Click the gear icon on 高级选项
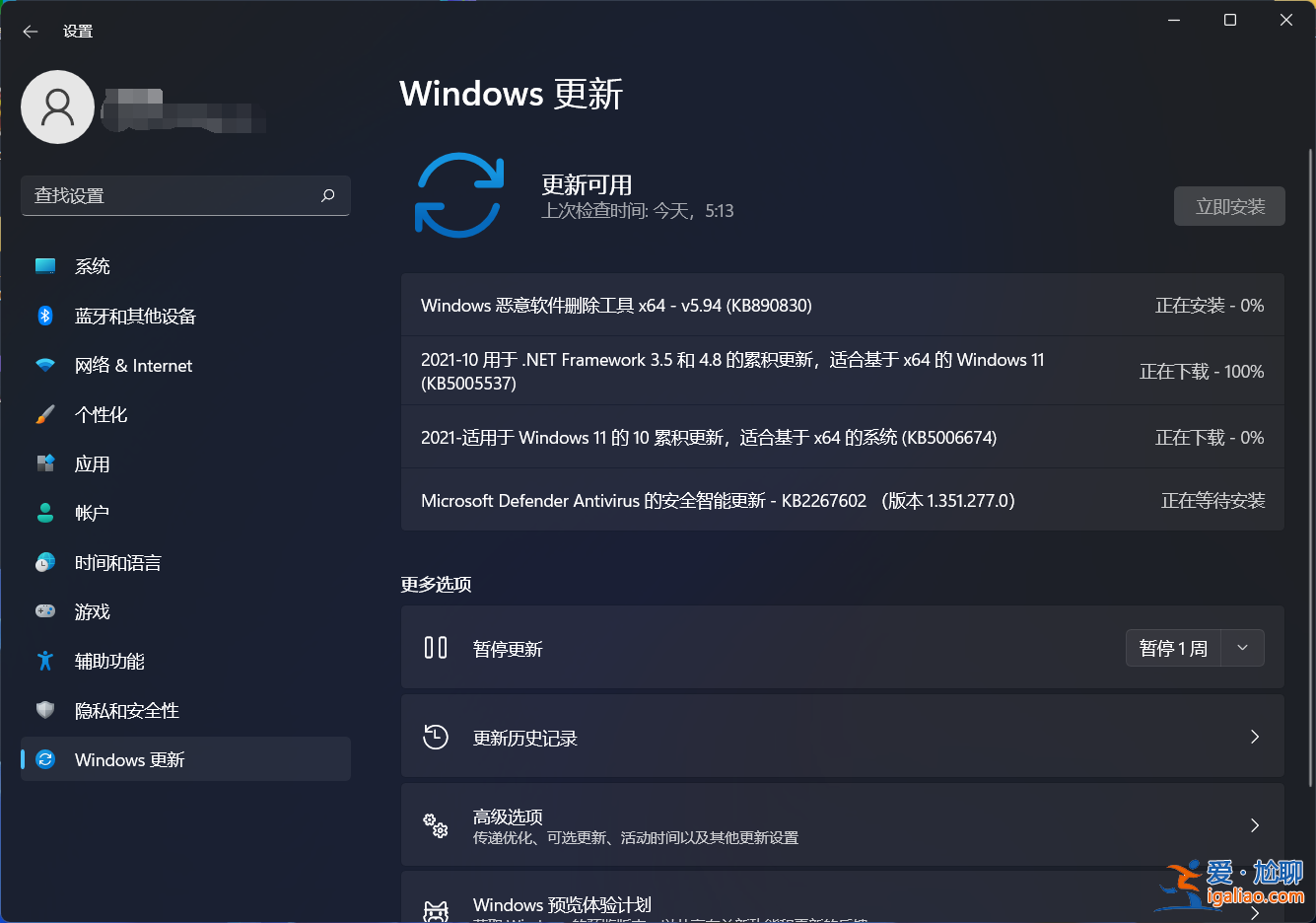1316x923 pixels. (435, 825)
